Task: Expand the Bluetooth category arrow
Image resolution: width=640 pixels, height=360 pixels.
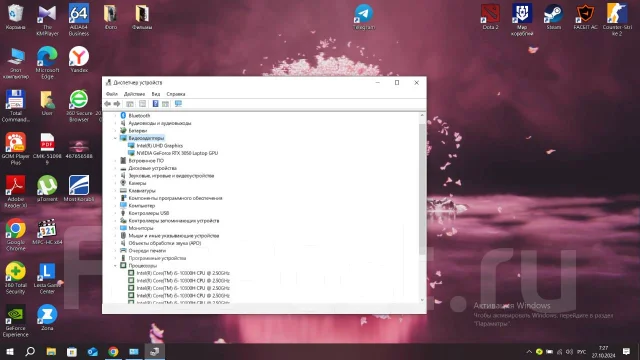Action: tap(115, 116)
